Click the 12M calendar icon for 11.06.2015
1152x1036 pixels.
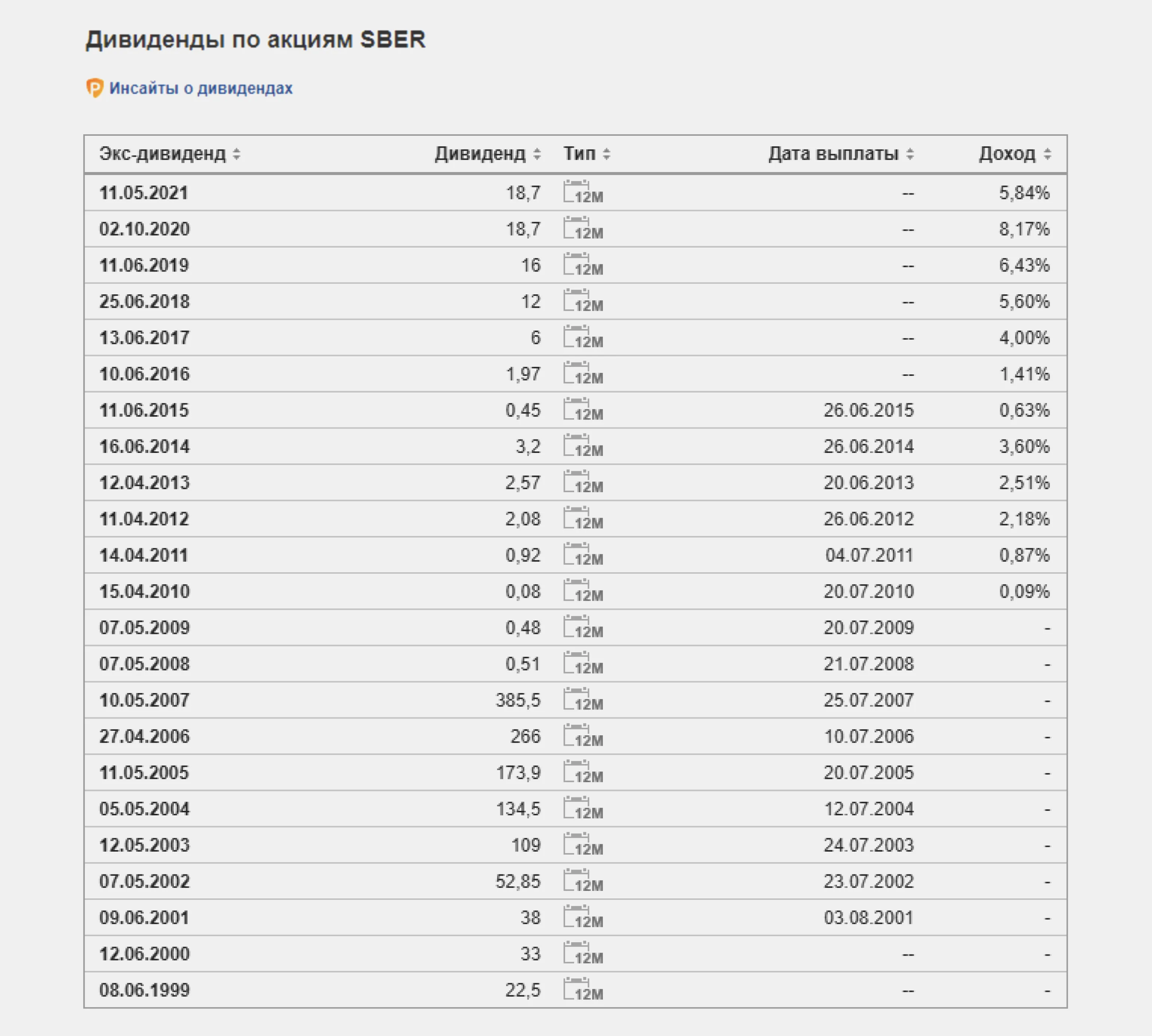[583, 410]
